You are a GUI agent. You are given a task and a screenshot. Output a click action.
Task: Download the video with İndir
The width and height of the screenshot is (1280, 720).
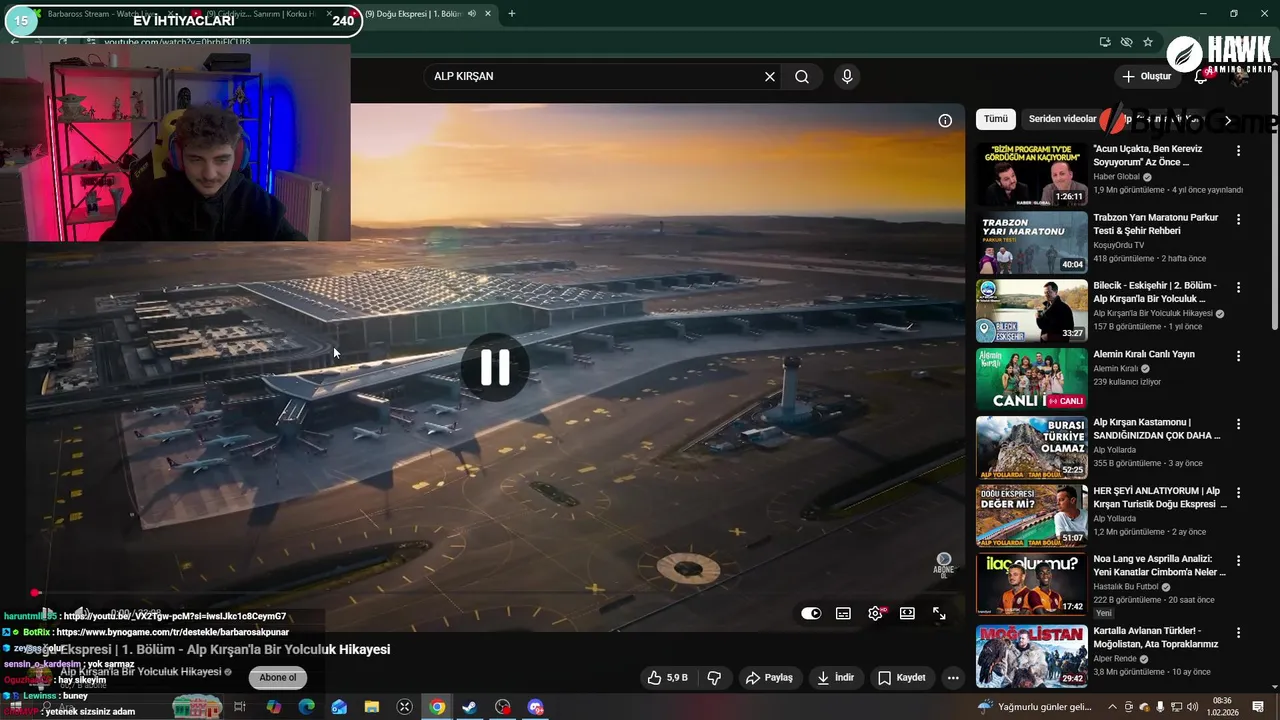pyautogui.click(x=835, y=678)
